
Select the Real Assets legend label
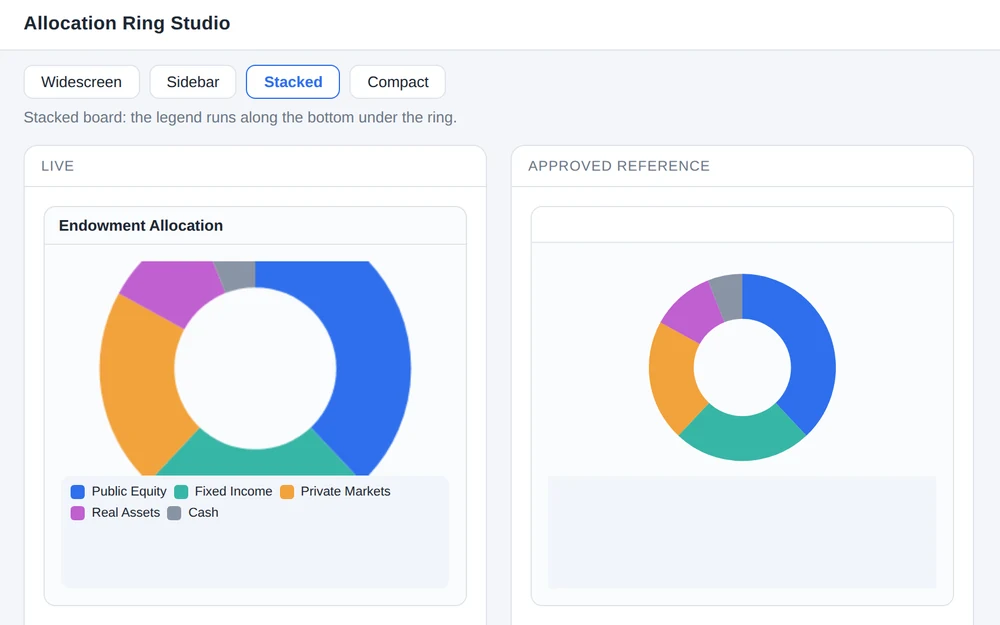(x=126, y=512)
